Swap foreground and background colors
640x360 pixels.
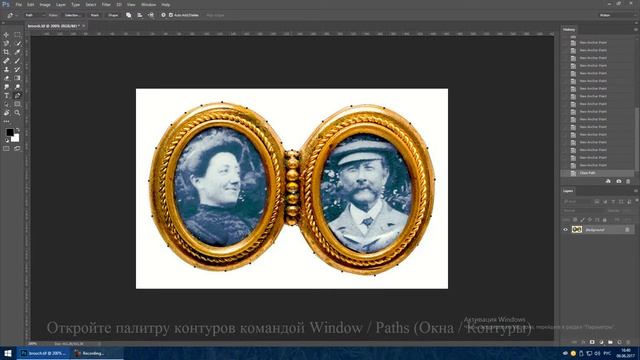(x=18, y=130)
